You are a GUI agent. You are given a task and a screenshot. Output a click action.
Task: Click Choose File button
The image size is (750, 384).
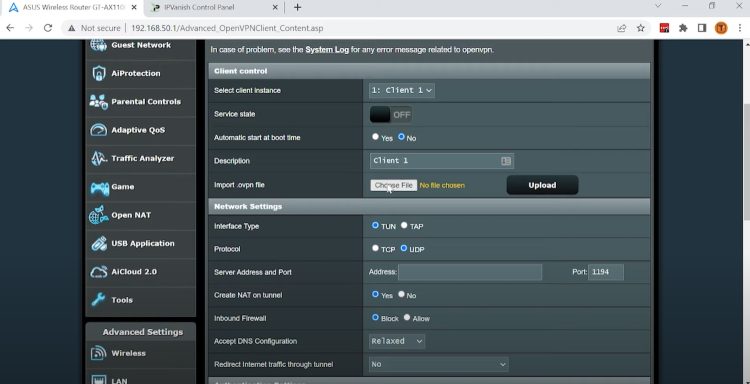pos(393,185)
